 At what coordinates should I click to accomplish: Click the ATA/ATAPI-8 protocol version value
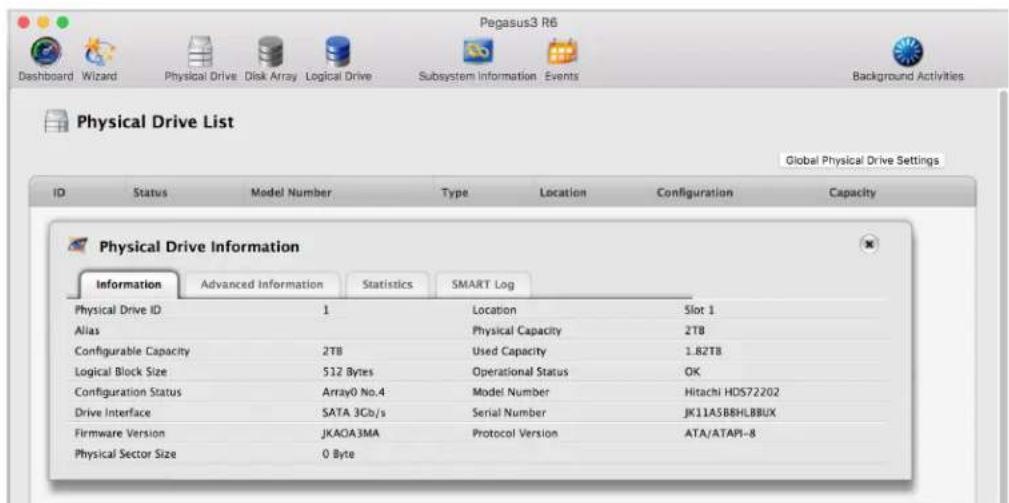click(x=719, y=433)
